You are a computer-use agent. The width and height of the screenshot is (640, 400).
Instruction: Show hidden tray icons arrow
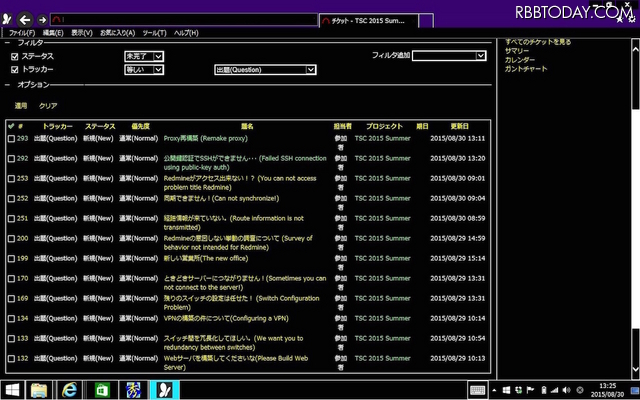click(495, 391)
